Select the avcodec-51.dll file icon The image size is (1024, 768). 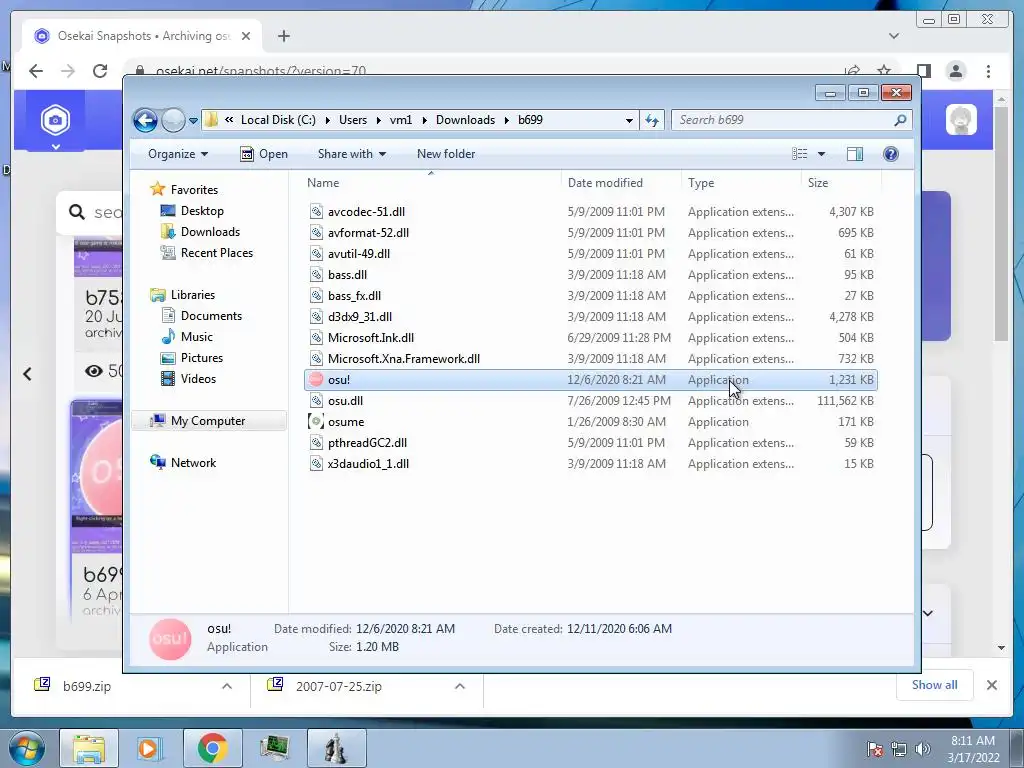click(316, 212)
